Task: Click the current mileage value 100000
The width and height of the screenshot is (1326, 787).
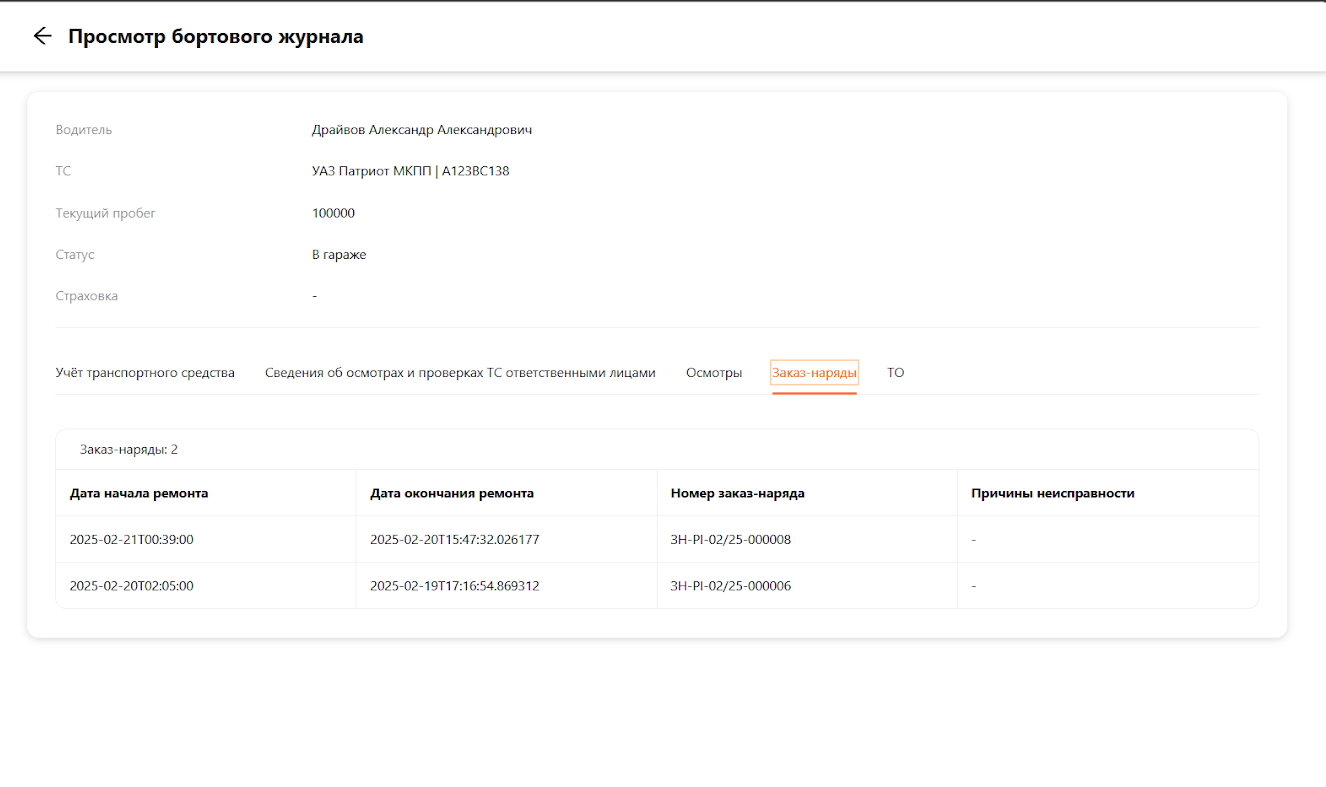Action: tap(333, 213)
